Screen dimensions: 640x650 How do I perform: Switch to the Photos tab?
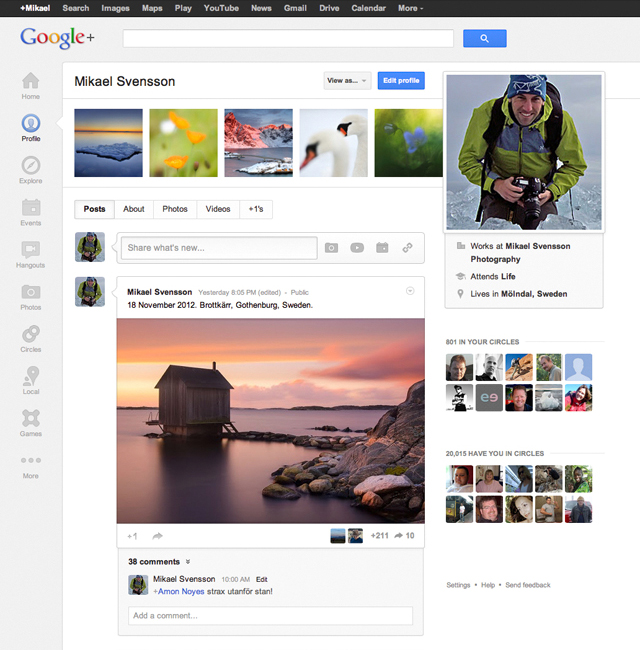tap(175, 209)
